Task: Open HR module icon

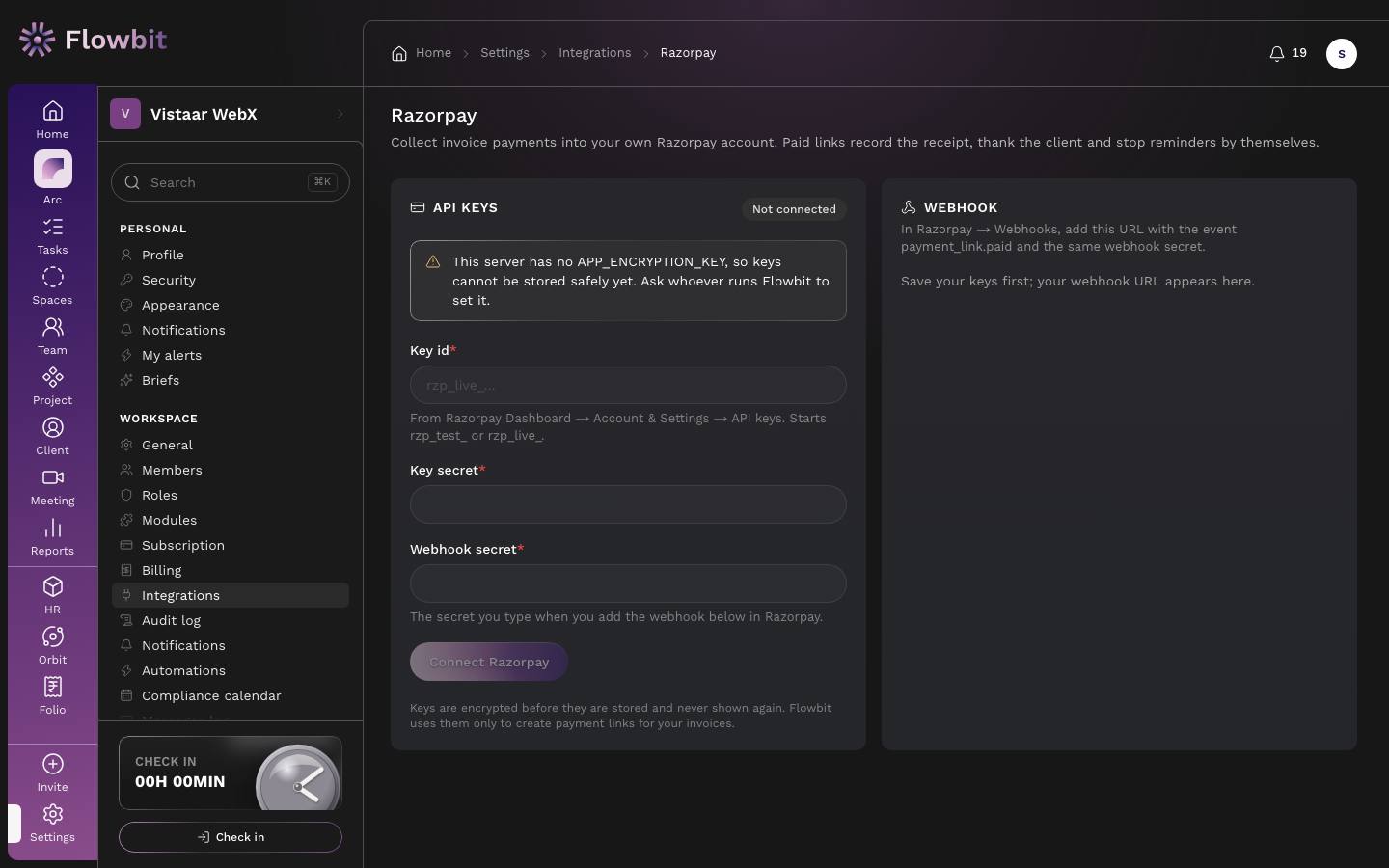Action: [53, 587]
